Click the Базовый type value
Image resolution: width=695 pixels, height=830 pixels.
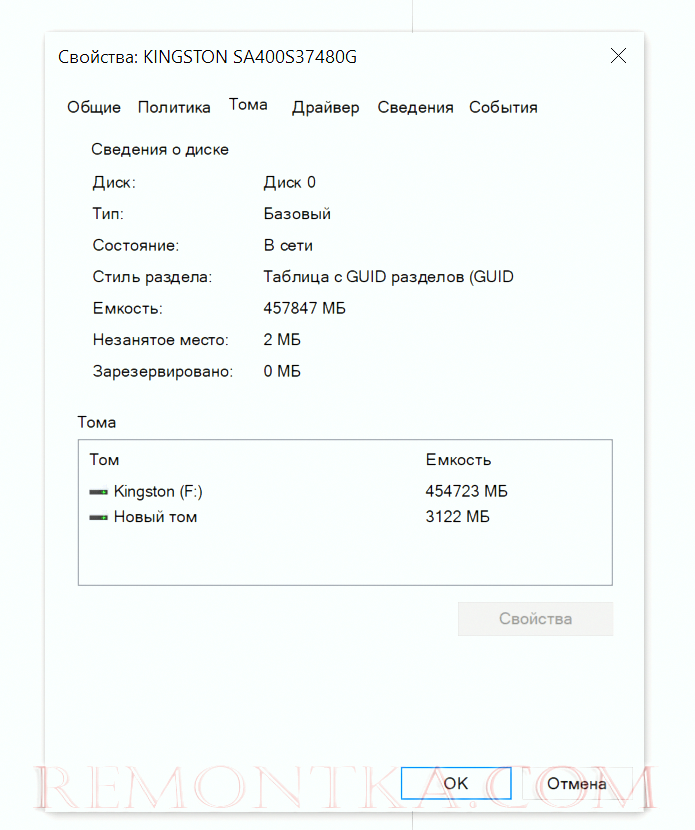[297, 214]
